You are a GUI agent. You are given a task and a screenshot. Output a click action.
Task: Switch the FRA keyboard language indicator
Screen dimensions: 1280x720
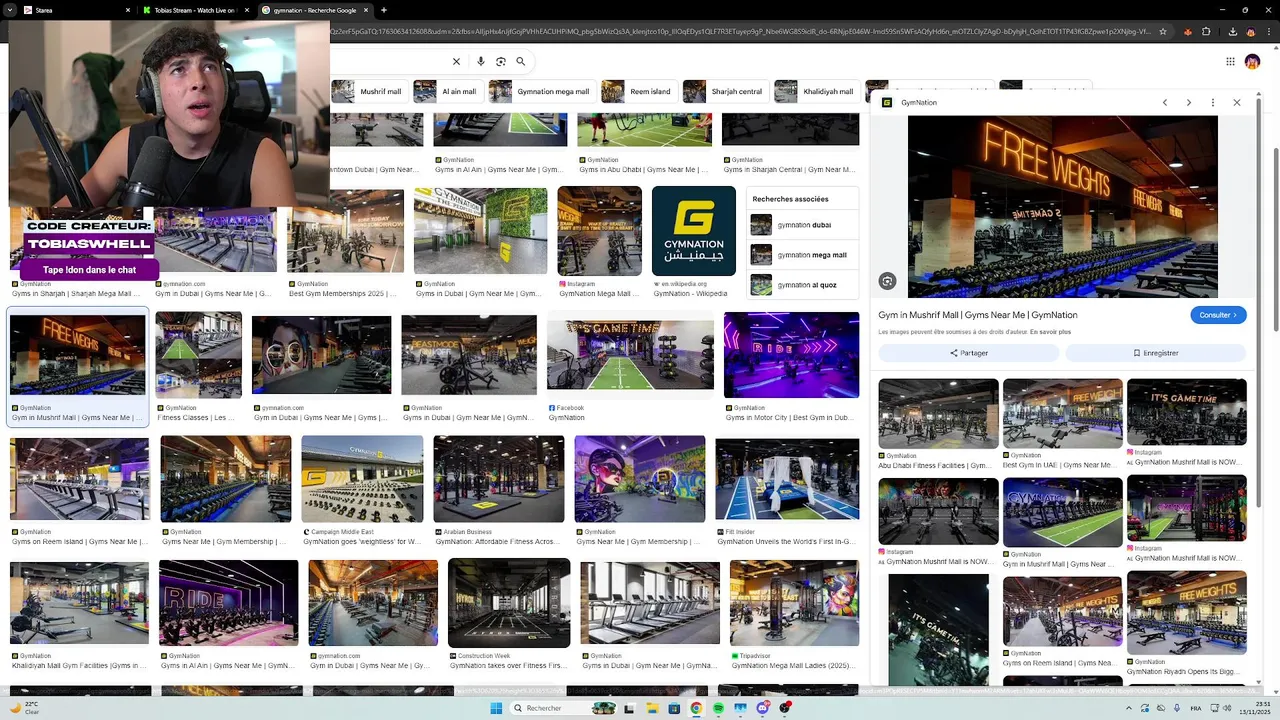(x=1196, y=708)
